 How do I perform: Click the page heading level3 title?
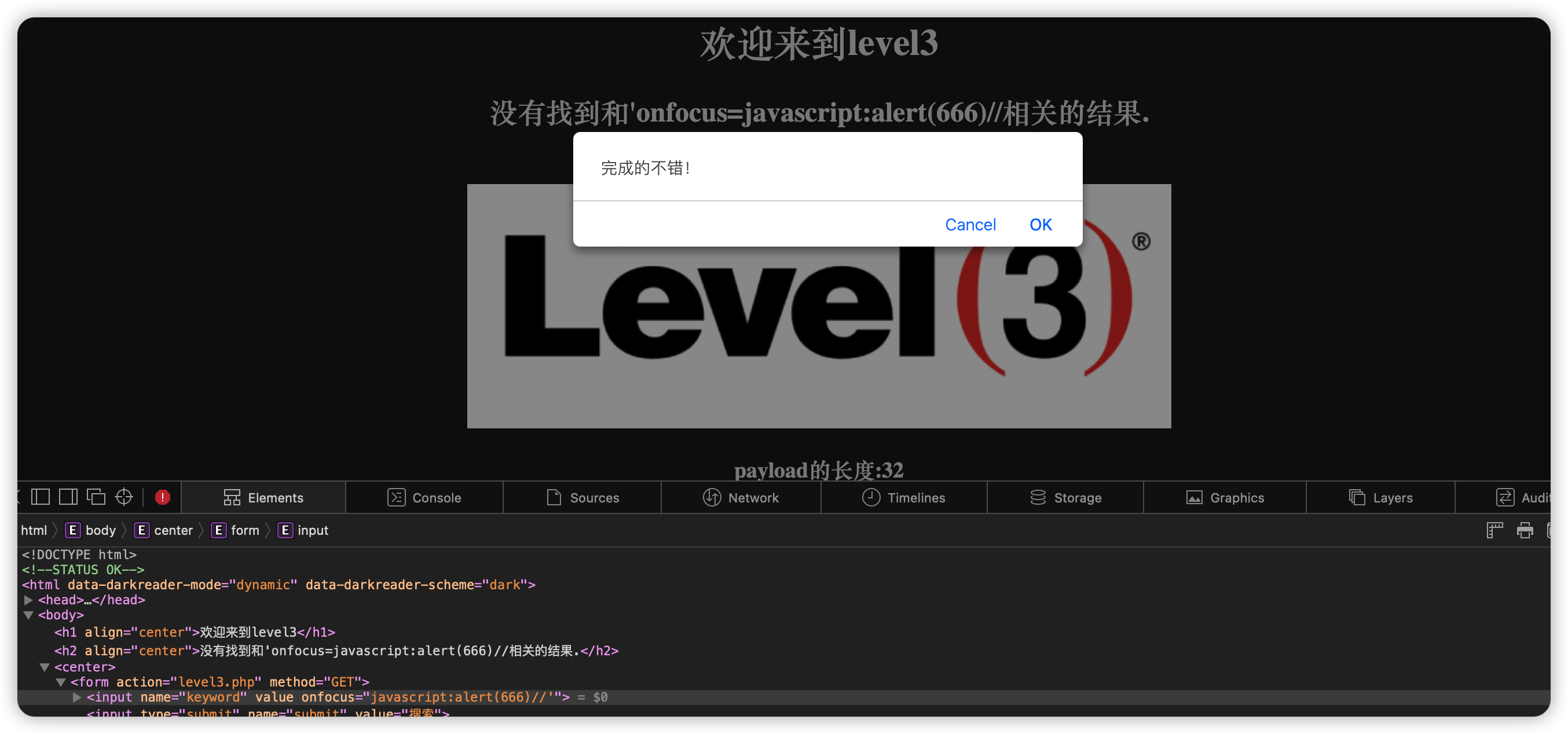coord(819,43)
